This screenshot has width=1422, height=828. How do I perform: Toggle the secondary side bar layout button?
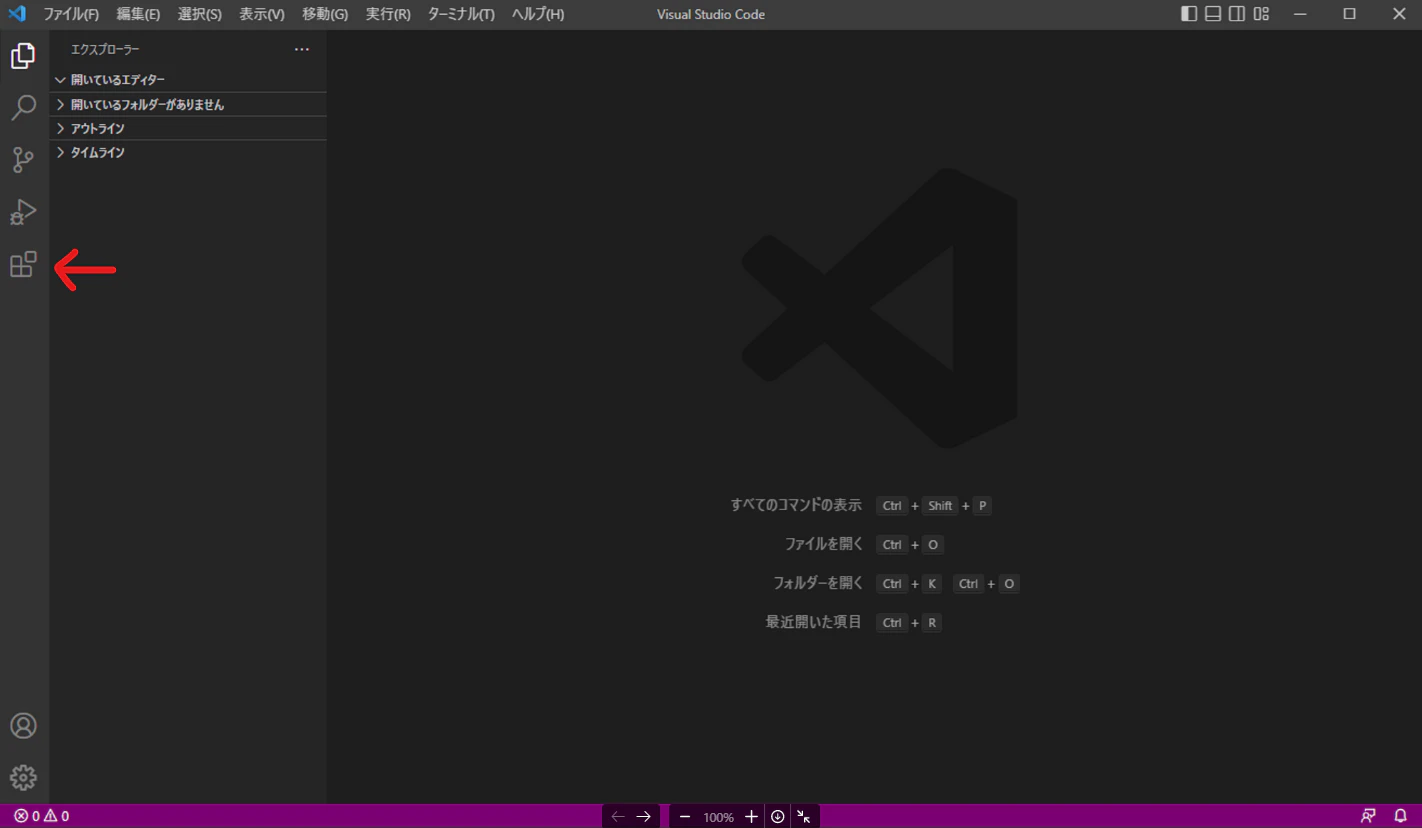coord(1237,14)
